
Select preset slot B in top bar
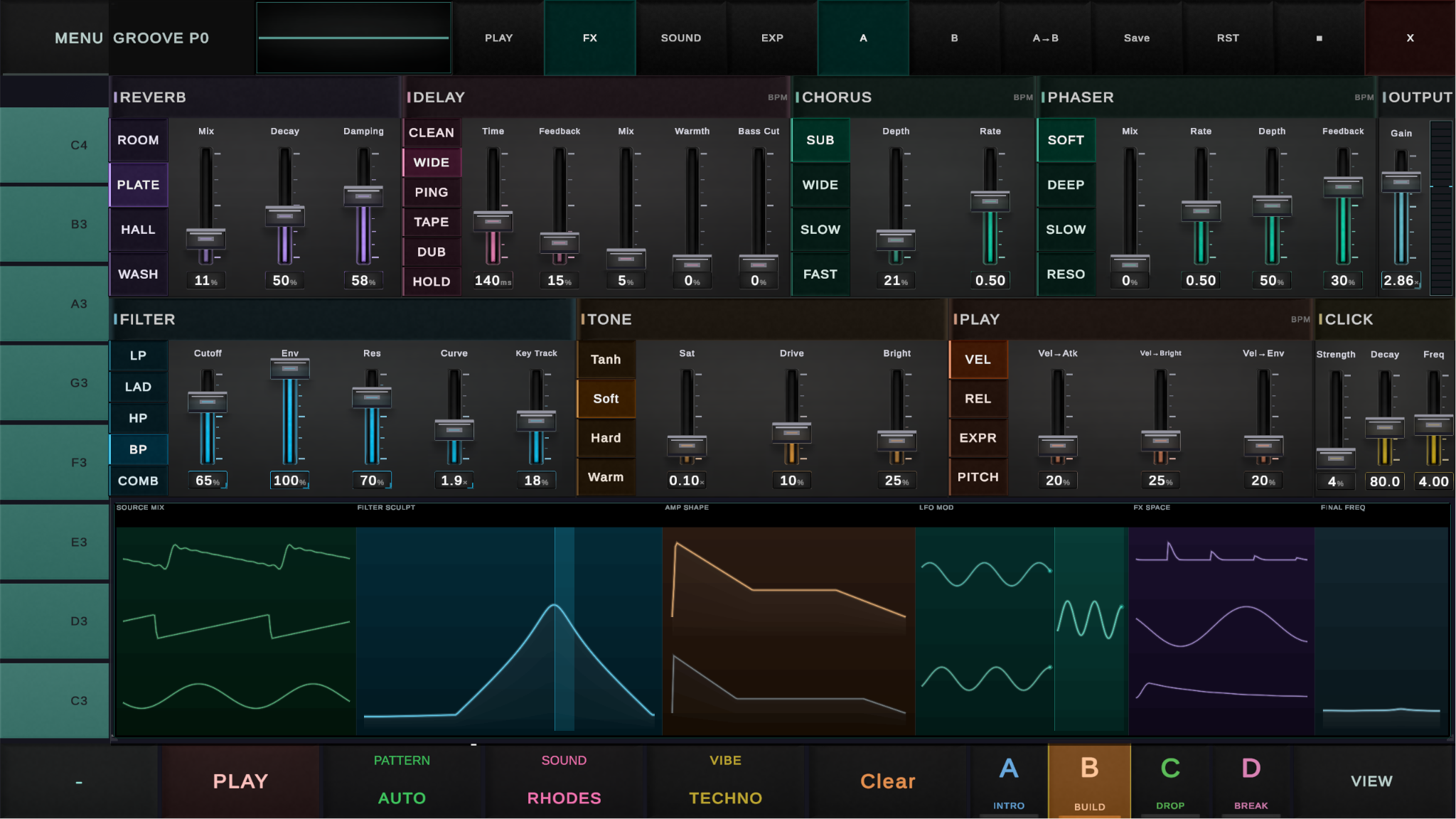tap(954, 38)
